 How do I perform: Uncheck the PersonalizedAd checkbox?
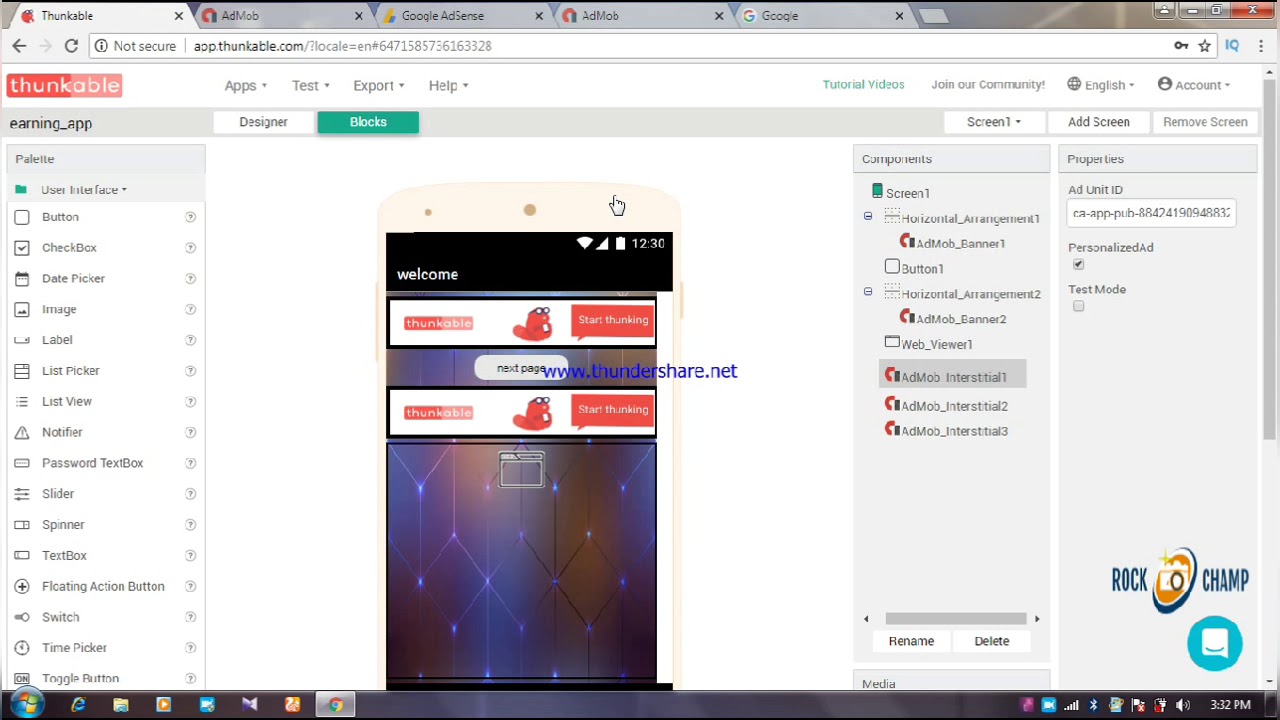(x=1078, y=265)
